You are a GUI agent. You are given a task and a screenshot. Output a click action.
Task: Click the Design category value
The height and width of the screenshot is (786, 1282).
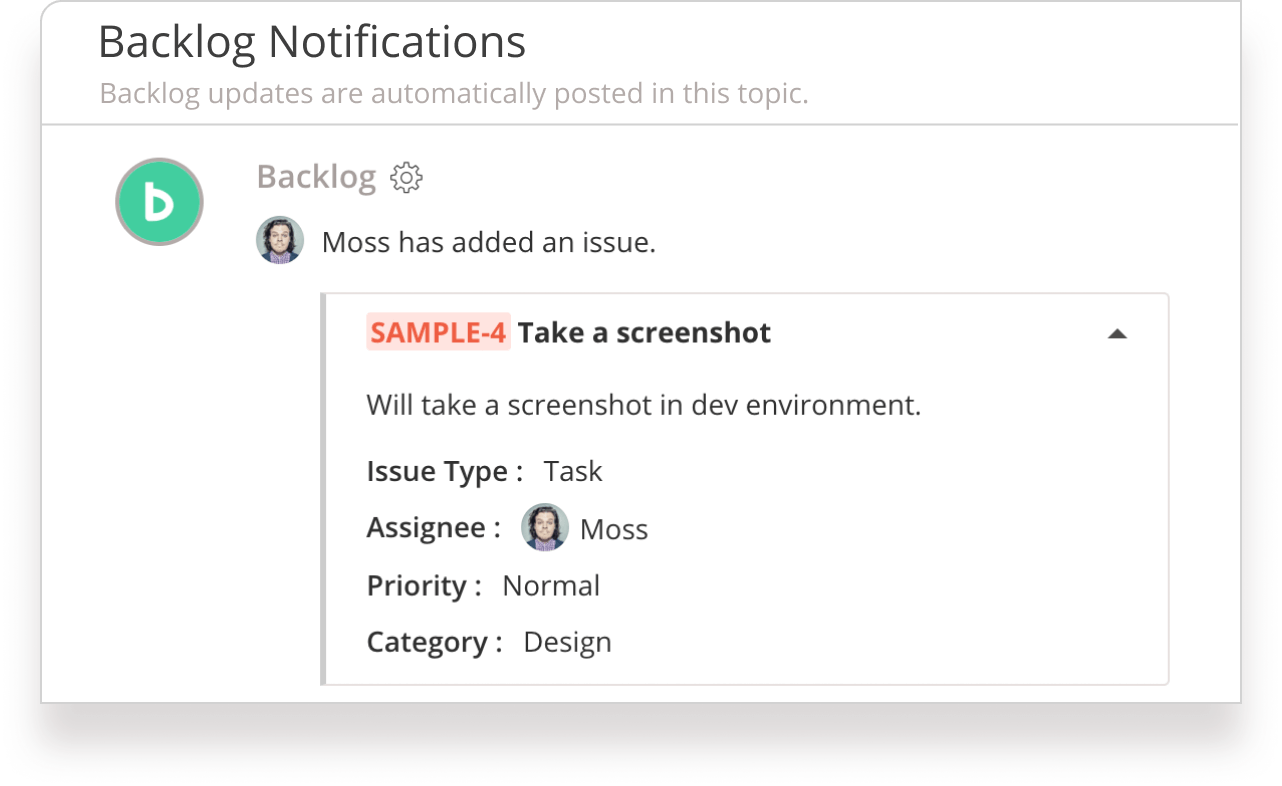[567, 642]
